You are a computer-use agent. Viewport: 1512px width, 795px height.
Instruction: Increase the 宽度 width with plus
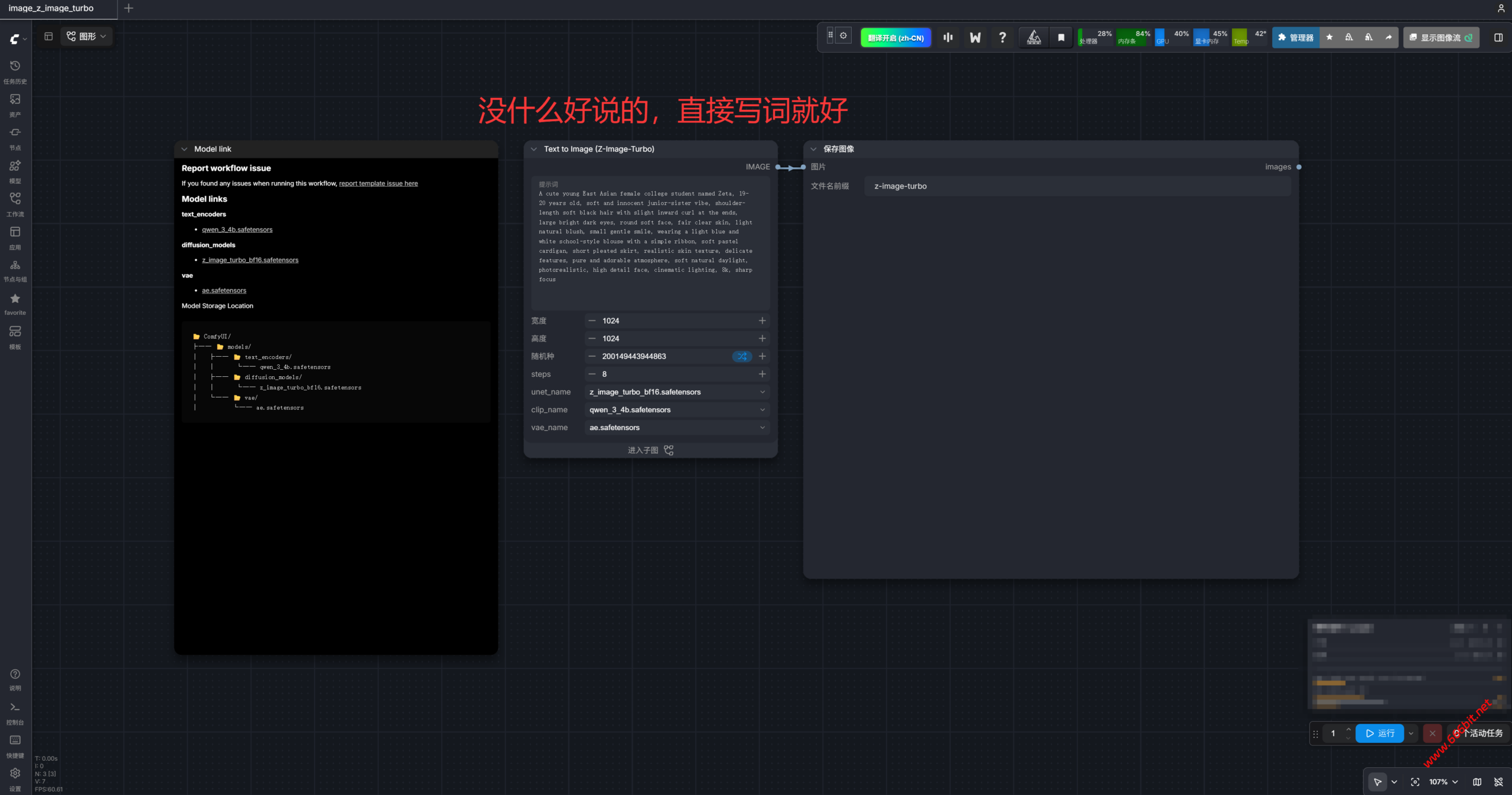(x=762, y=321)
